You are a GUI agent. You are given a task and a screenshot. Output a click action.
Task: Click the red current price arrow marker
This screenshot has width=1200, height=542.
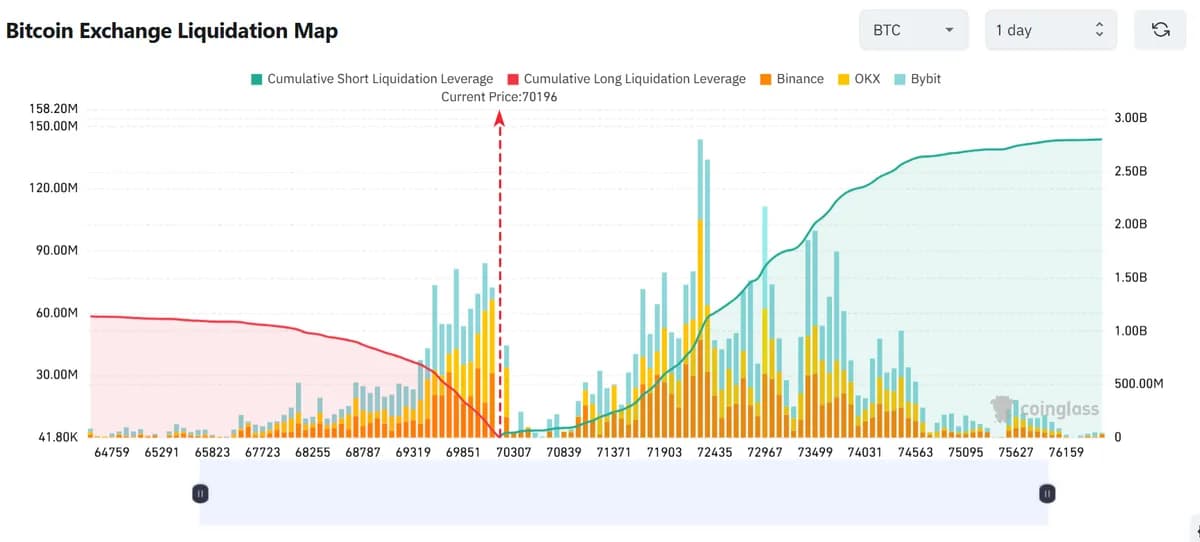[x=499, y=118]
